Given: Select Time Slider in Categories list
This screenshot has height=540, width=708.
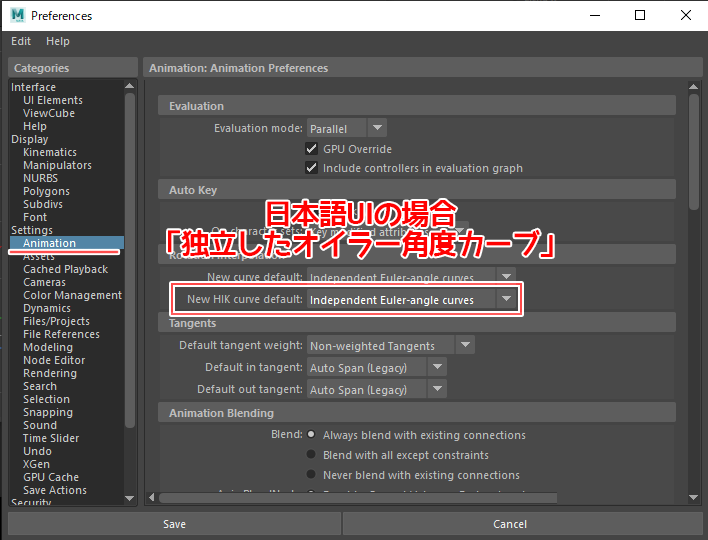Looking at the screenshot, I should [x=51, y=438].
